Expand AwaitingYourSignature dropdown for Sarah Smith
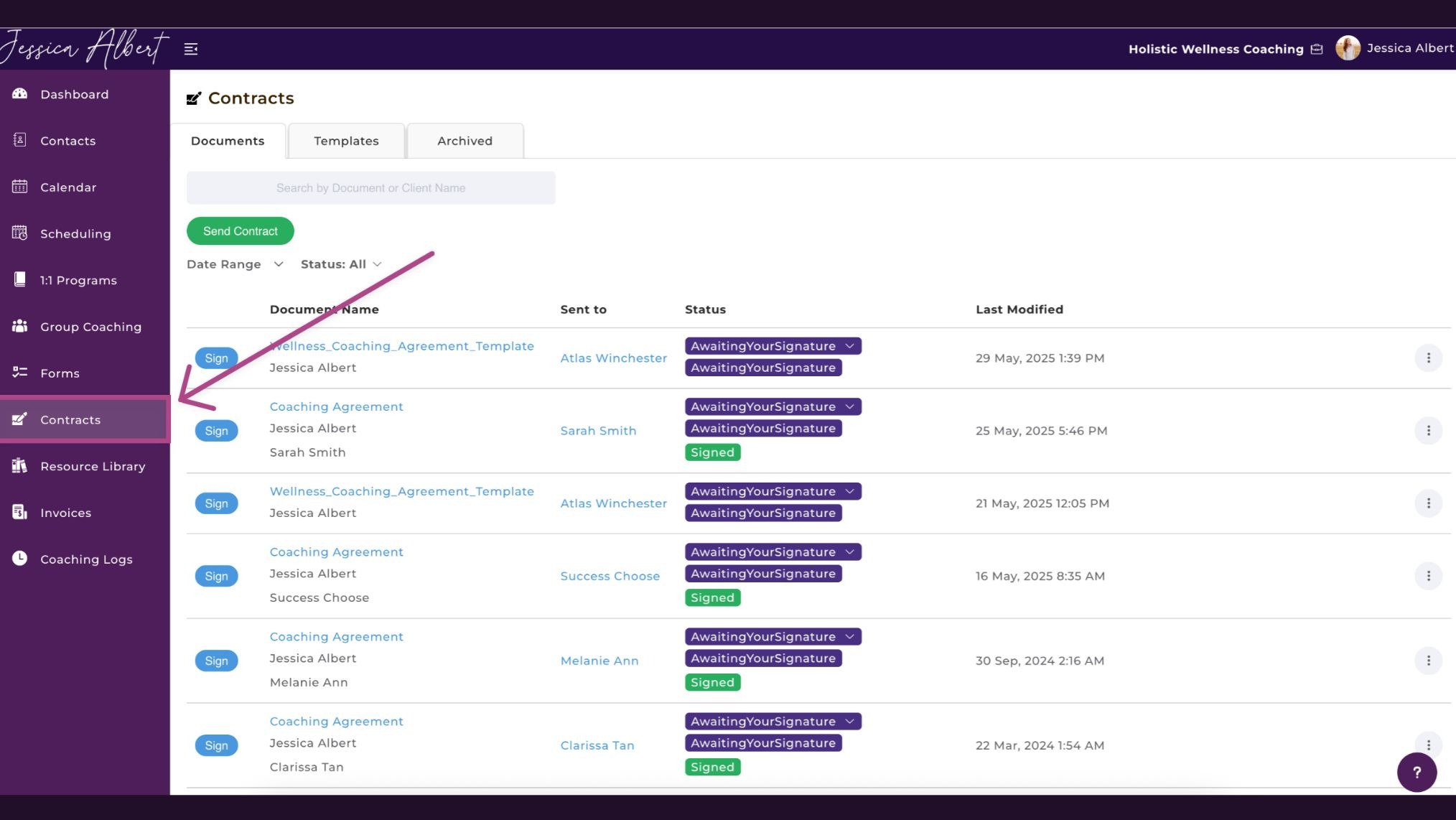This screenshot has height=820, width=1456. 849,406
